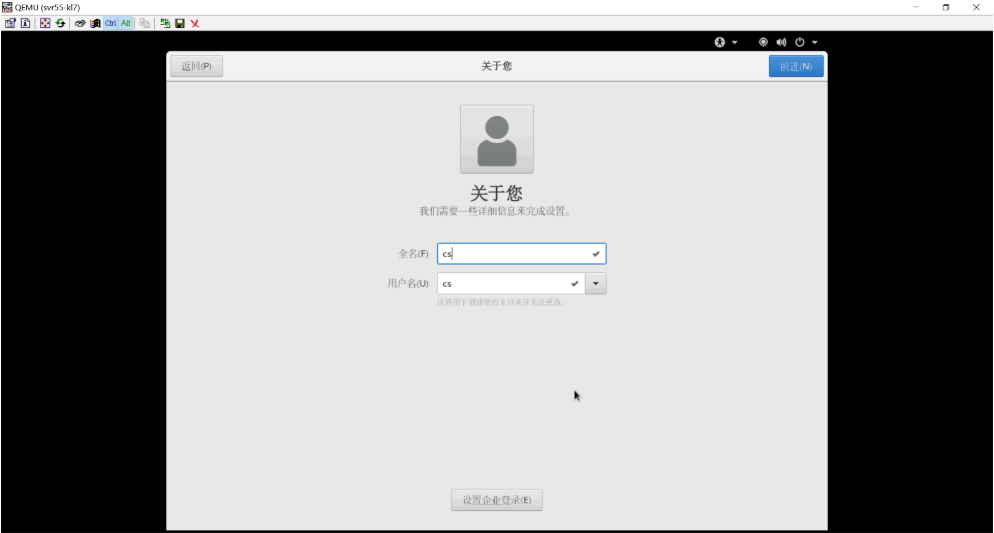The height and width of the screenshot is (533, 994).
Task: Minimize the QEMU viewer window
Action: coord(915,7)
